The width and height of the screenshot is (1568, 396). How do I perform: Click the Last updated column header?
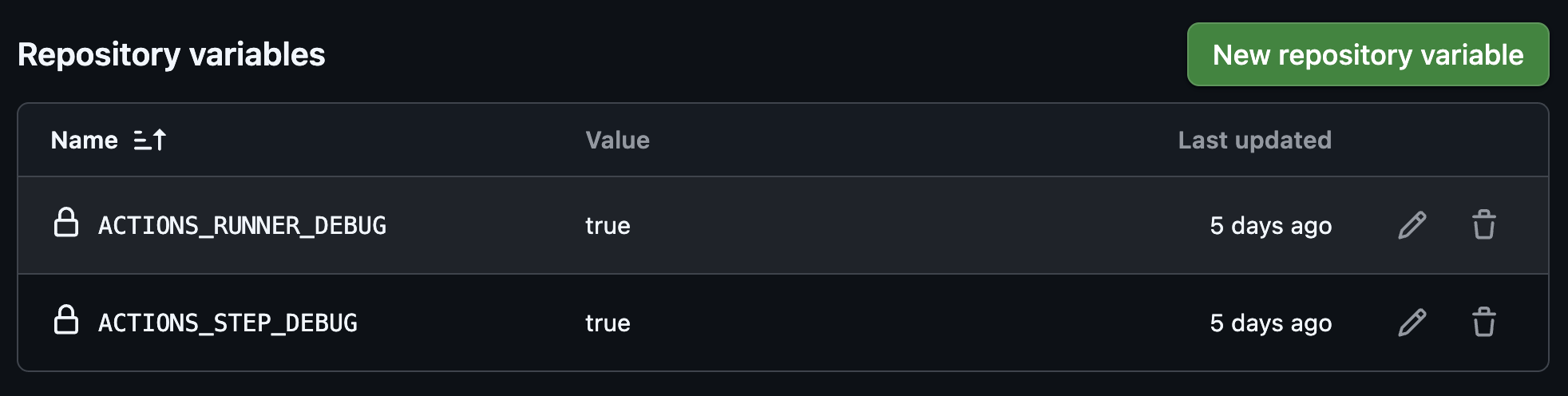click(x=1254, y=141)
